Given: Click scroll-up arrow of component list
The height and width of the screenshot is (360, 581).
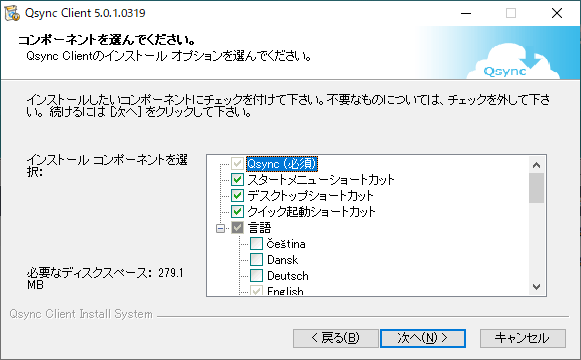Looking at the screenshot, I should pos(536,165).
